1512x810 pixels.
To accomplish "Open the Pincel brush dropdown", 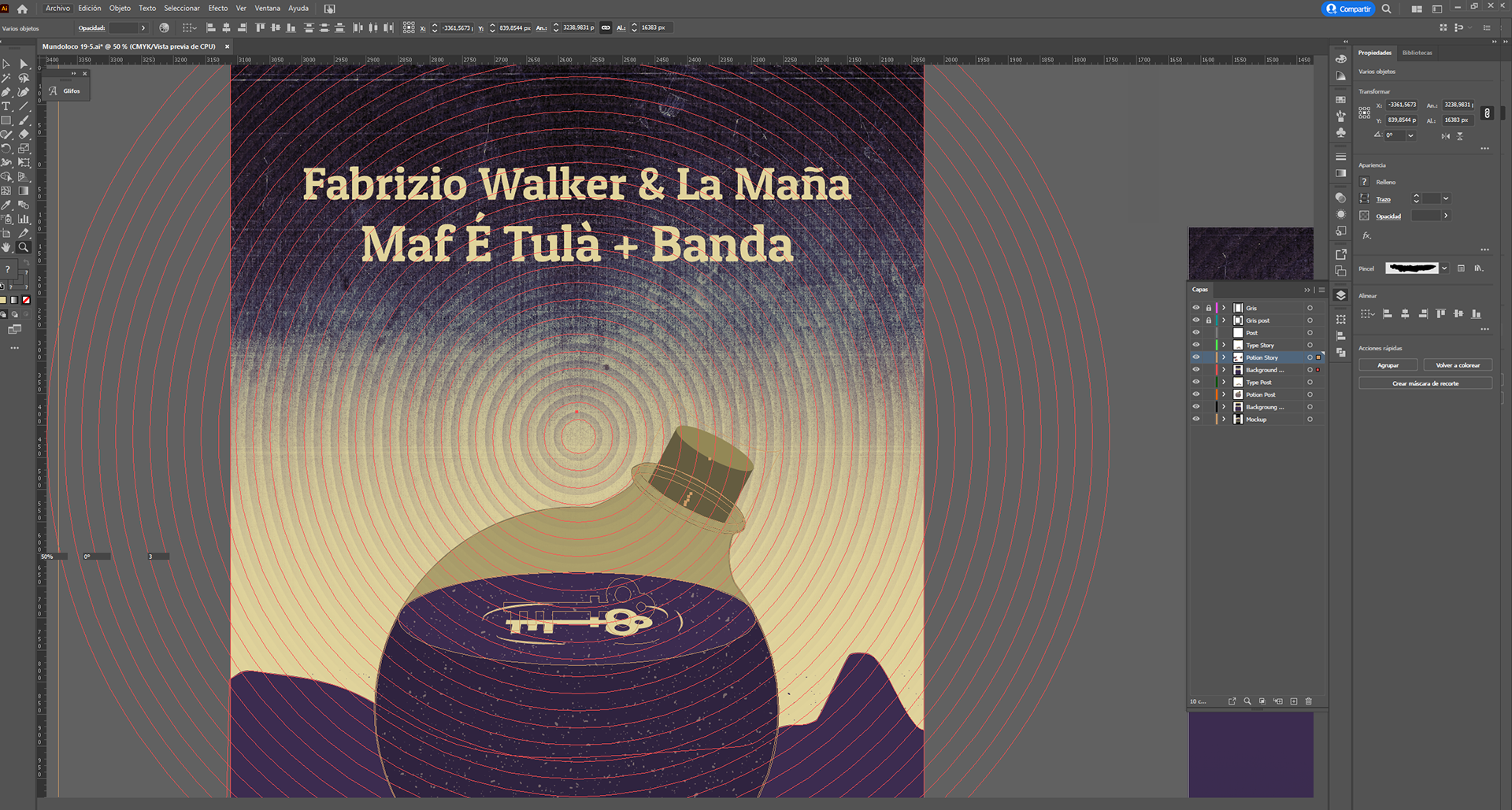I will point(1444,268).
